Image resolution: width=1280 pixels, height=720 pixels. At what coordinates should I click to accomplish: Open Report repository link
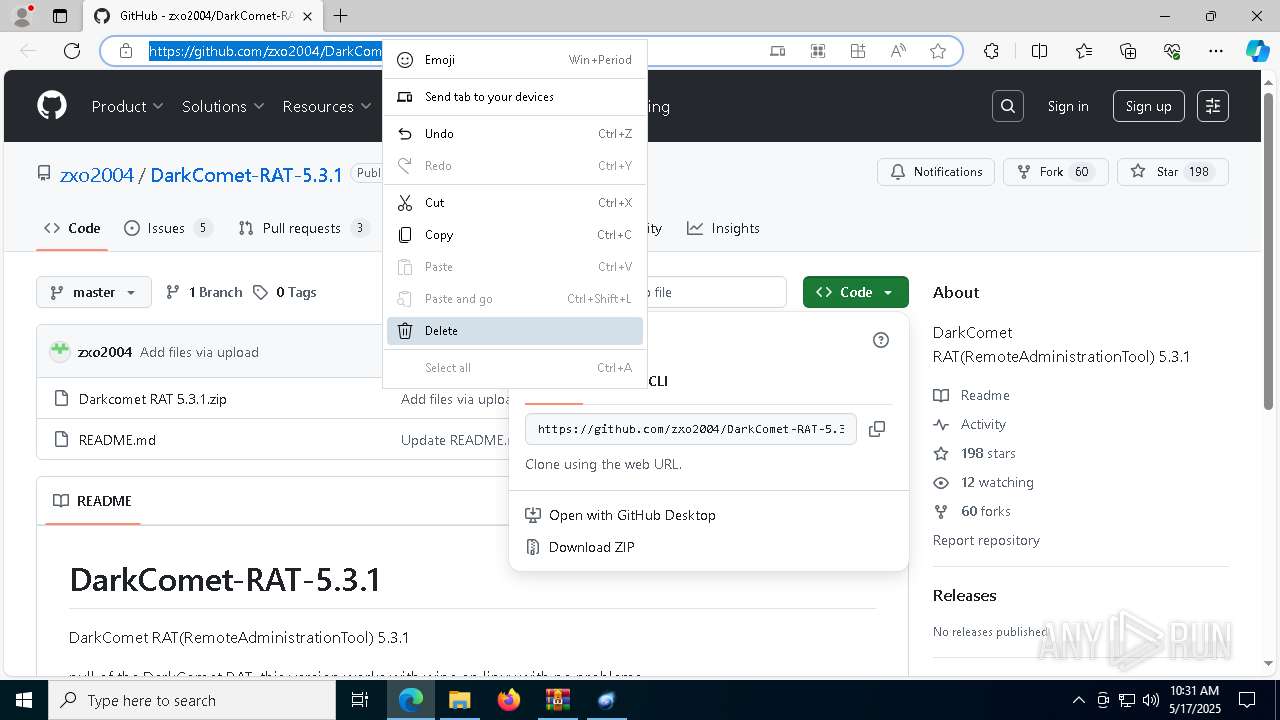click(x=986, y=540)
